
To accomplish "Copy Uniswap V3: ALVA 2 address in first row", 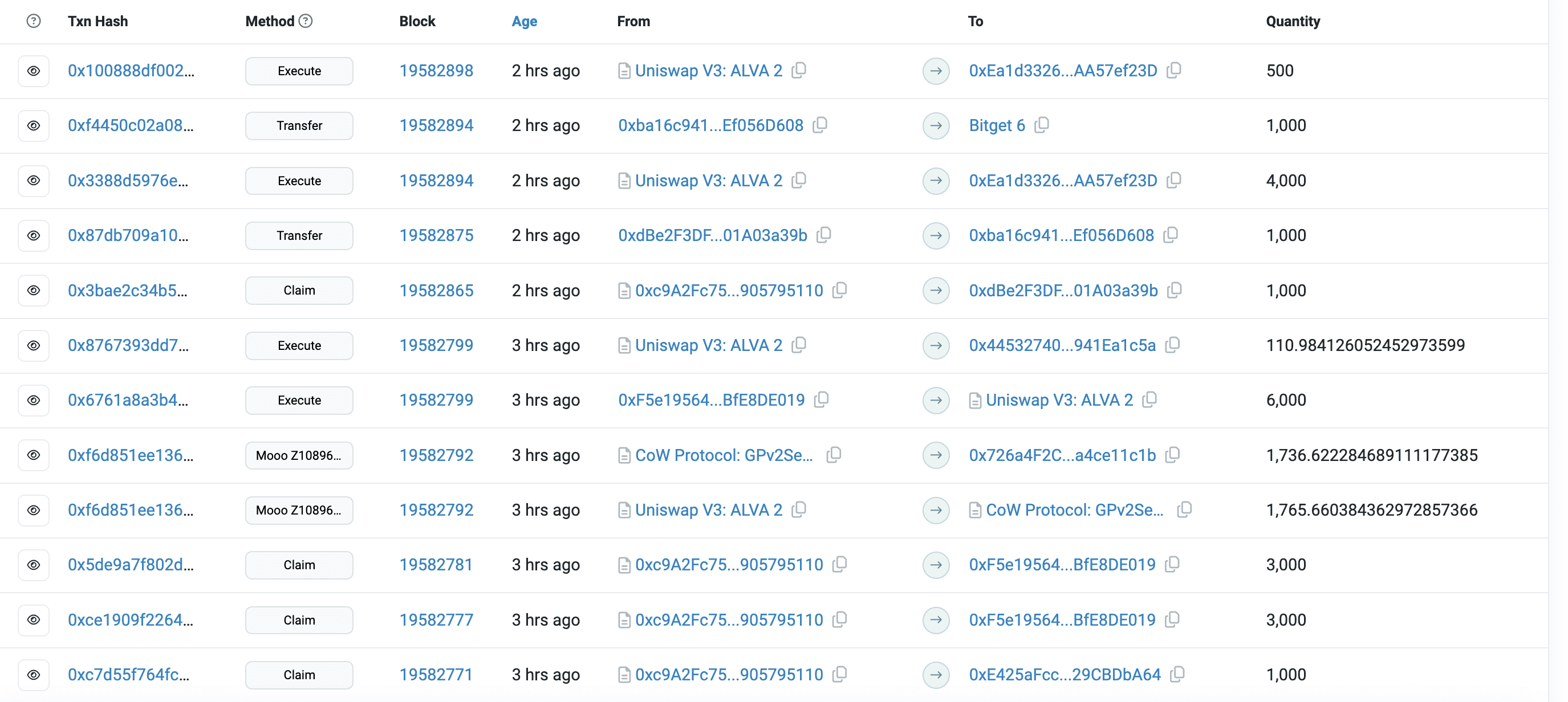I will pyautogui.click(x=799, y=70).
